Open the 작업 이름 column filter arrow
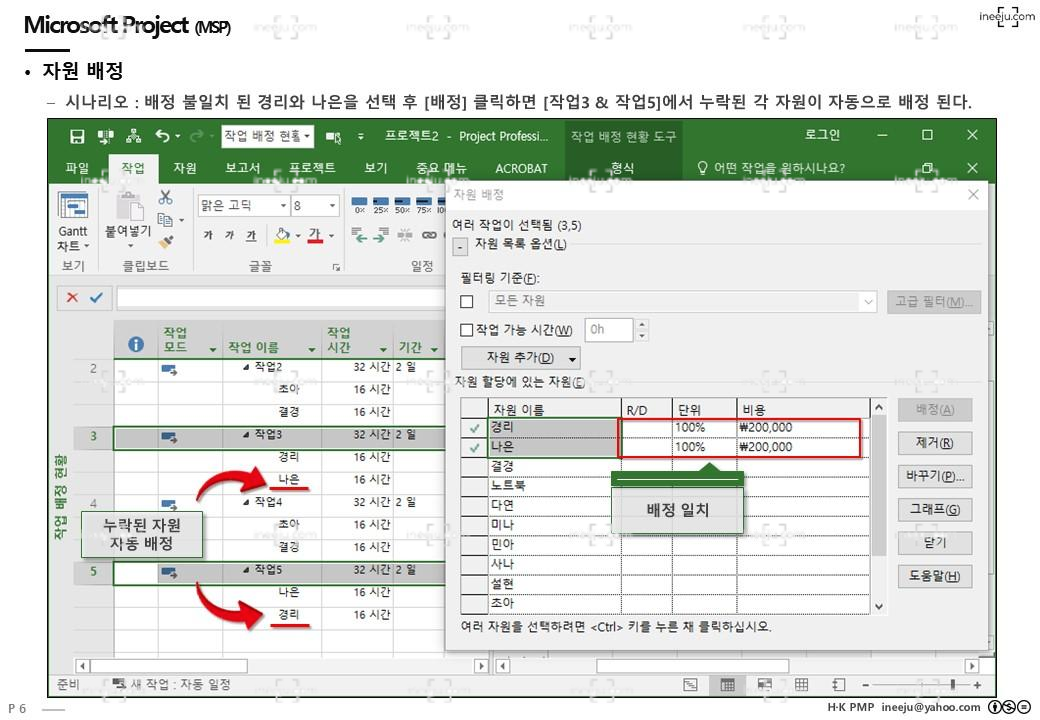The image size is (1040, 720). 312,349
